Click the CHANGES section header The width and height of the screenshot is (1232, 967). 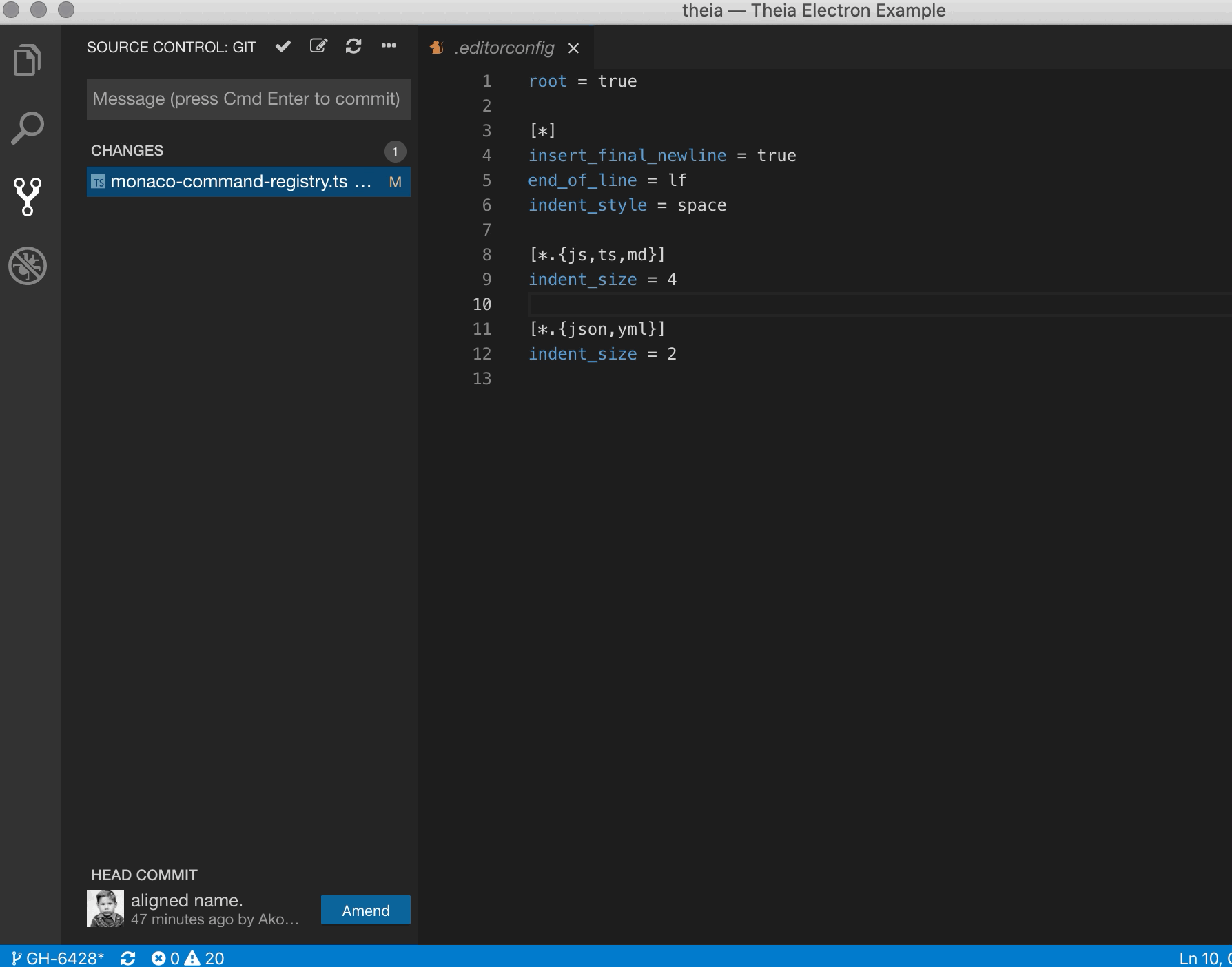coord(127,150)
